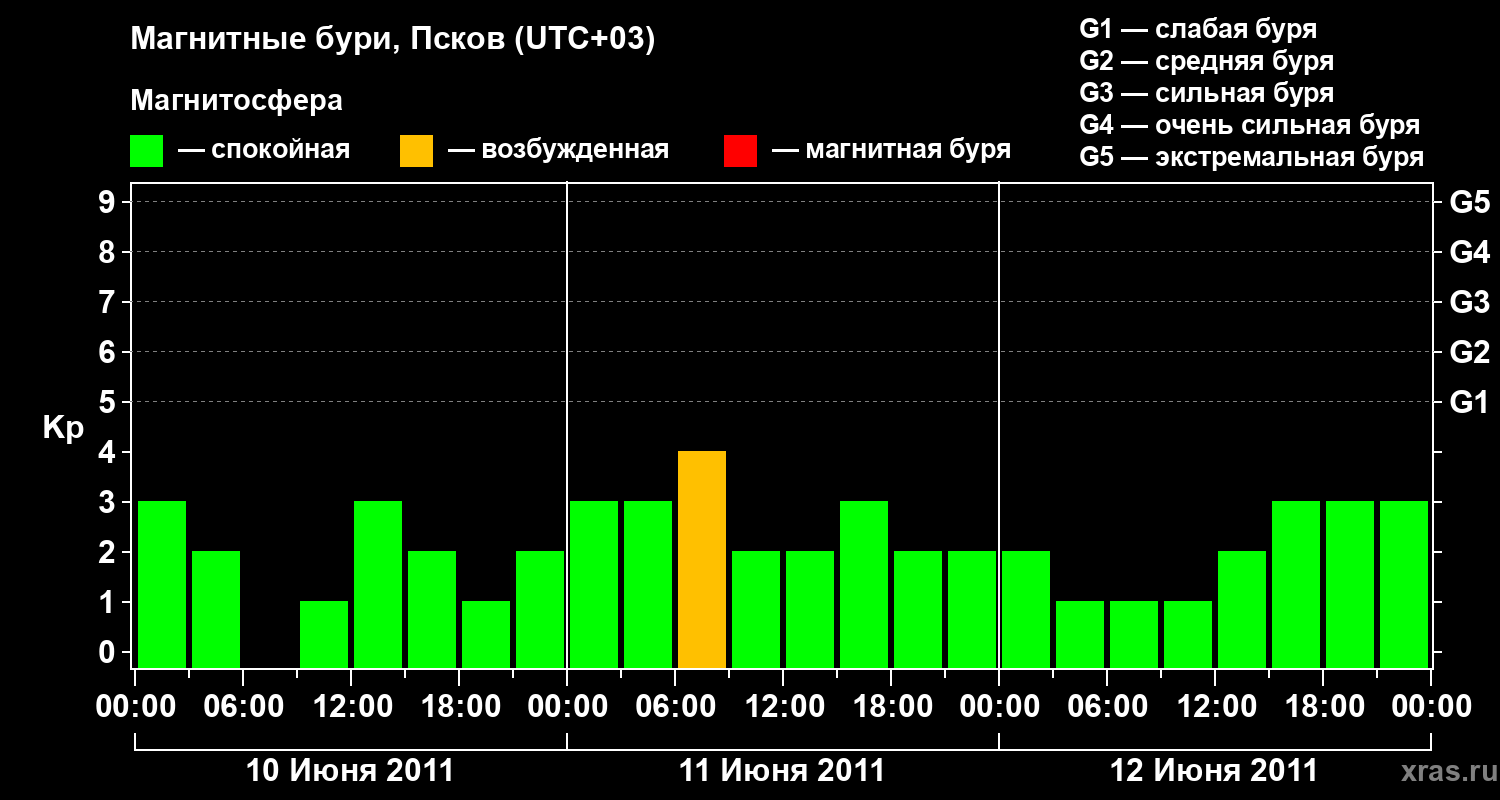Click the '12 Июня 2011' date label
This screenshot has height=800, width=1500.
[1214, 771]
